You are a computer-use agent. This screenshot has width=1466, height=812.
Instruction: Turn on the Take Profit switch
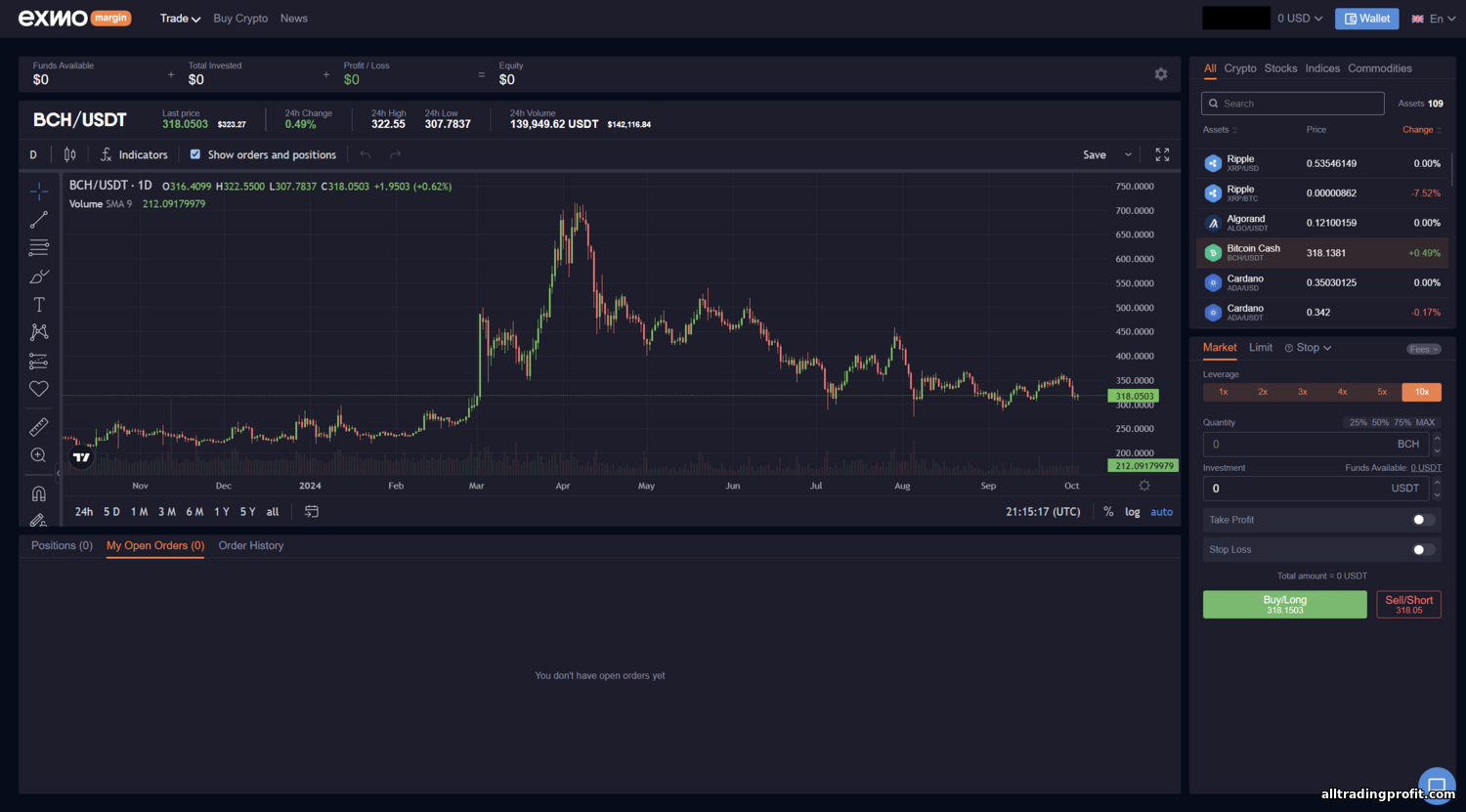(x=1424, y=520)
